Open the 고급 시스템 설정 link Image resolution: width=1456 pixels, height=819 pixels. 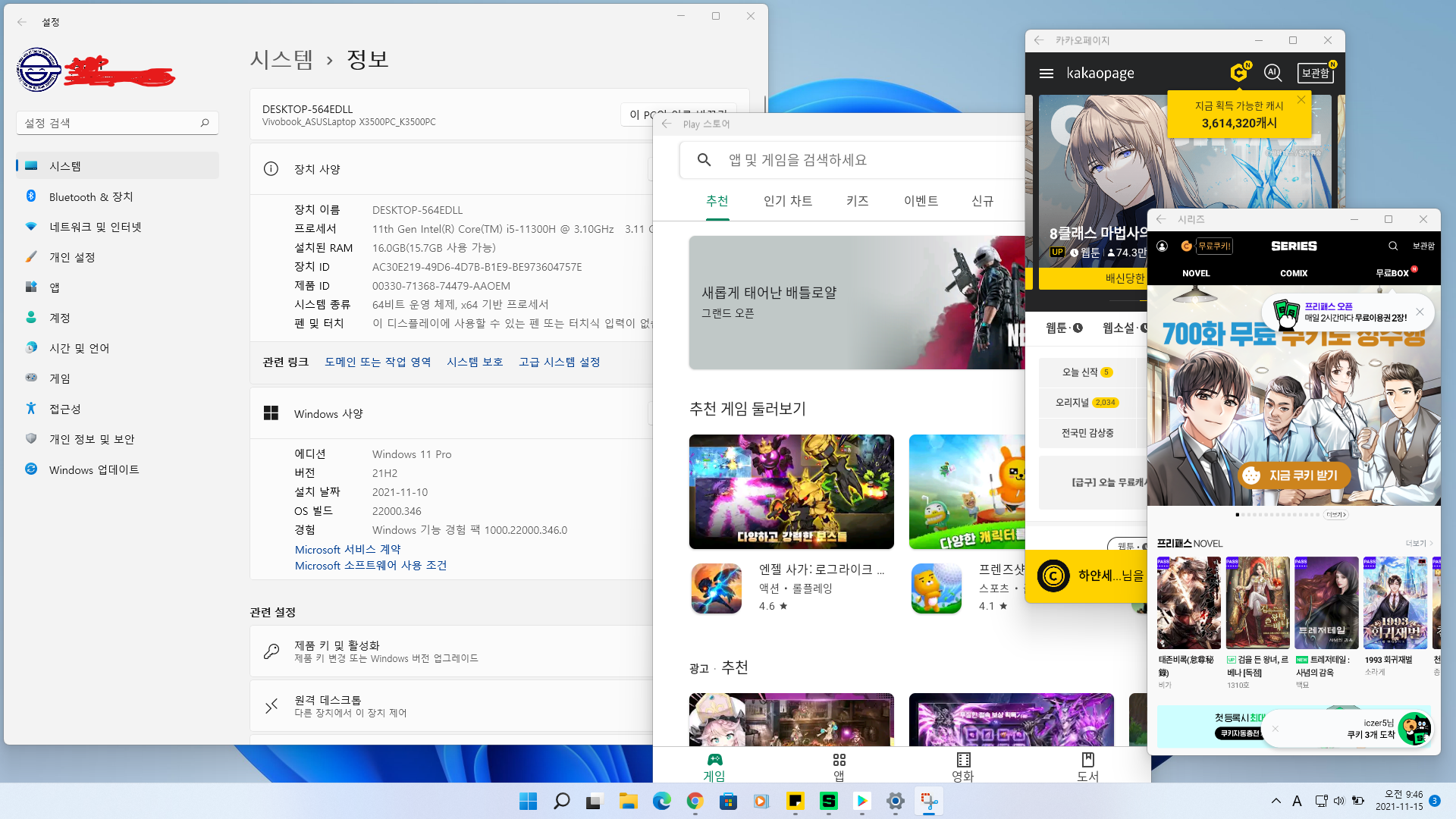click(x=560, y=362)
